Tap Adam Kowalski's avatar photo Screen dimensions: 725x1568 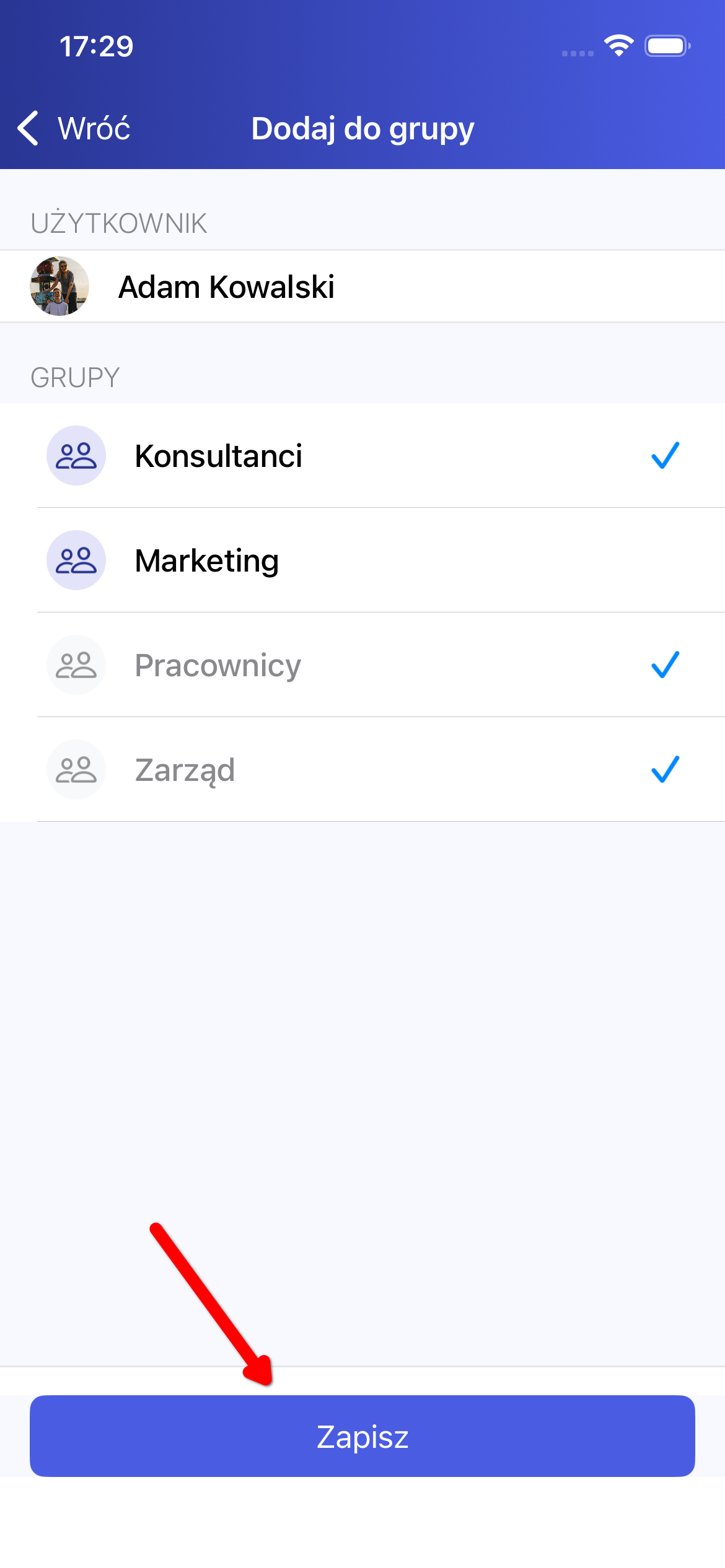59,286
